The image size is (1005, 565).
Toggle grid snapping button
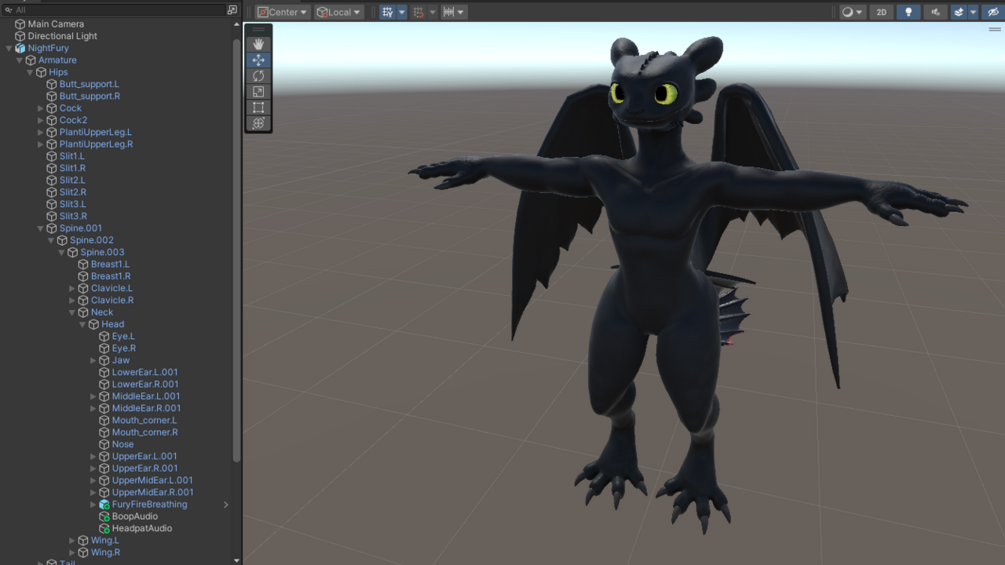[419, 12]
